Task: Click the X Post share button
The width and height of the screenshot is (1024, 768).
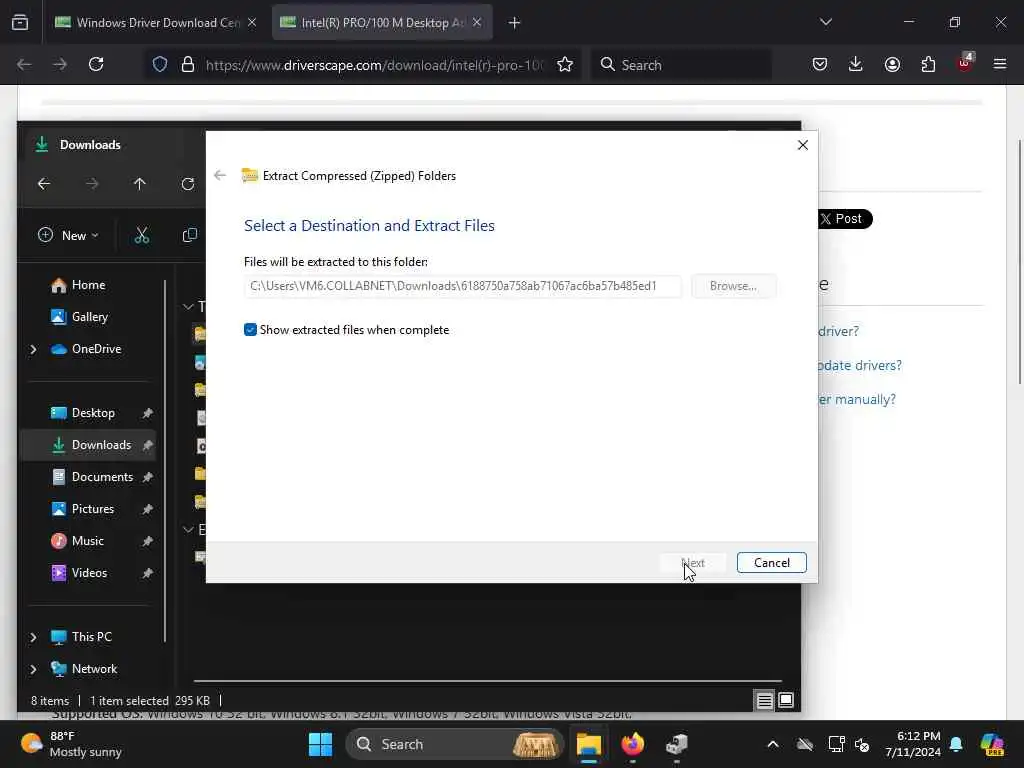Action: [x=844, y=219]
